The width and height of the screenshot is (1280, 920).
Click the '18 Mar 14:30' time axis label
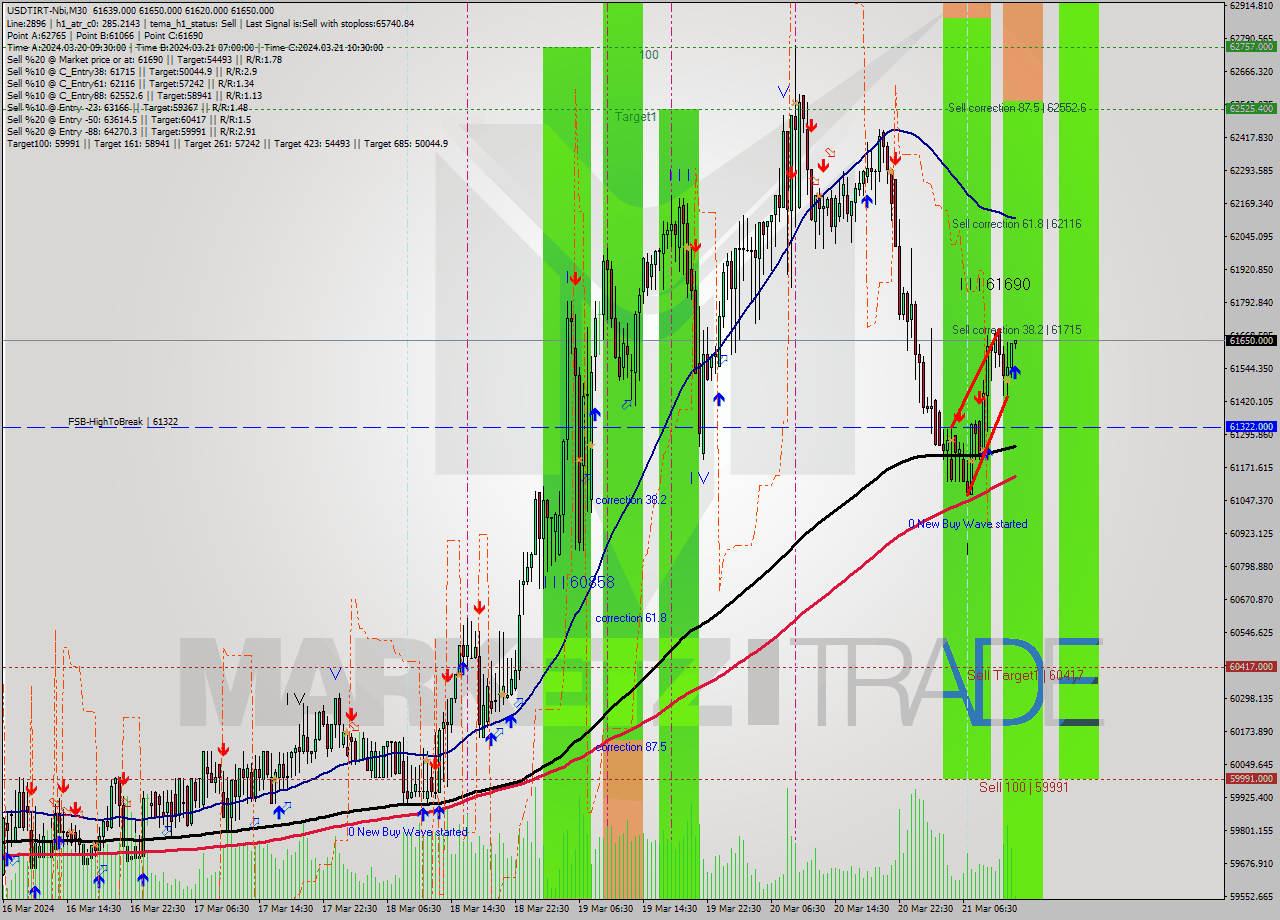(479, 909)
